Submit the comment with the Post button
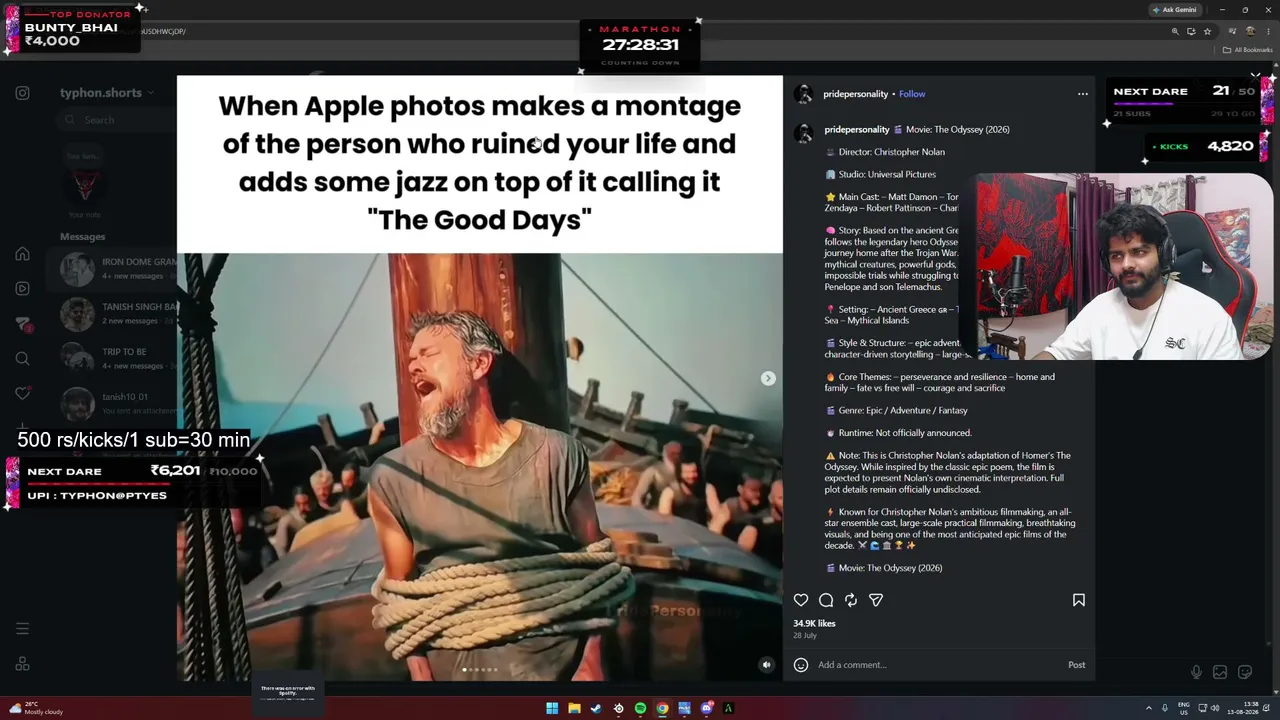 pyautogui.click(x=1076, y=665)
